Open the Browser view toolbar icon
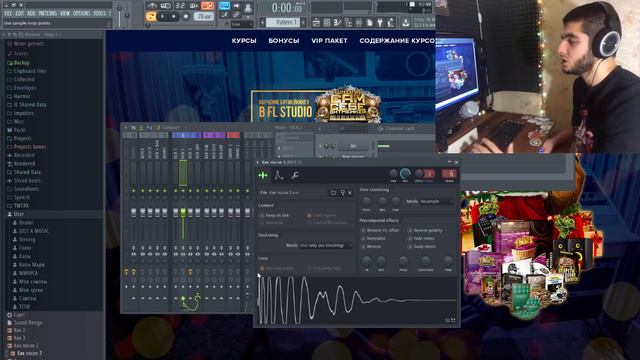This screenshot has width=640, height=360. coord(348,23)
